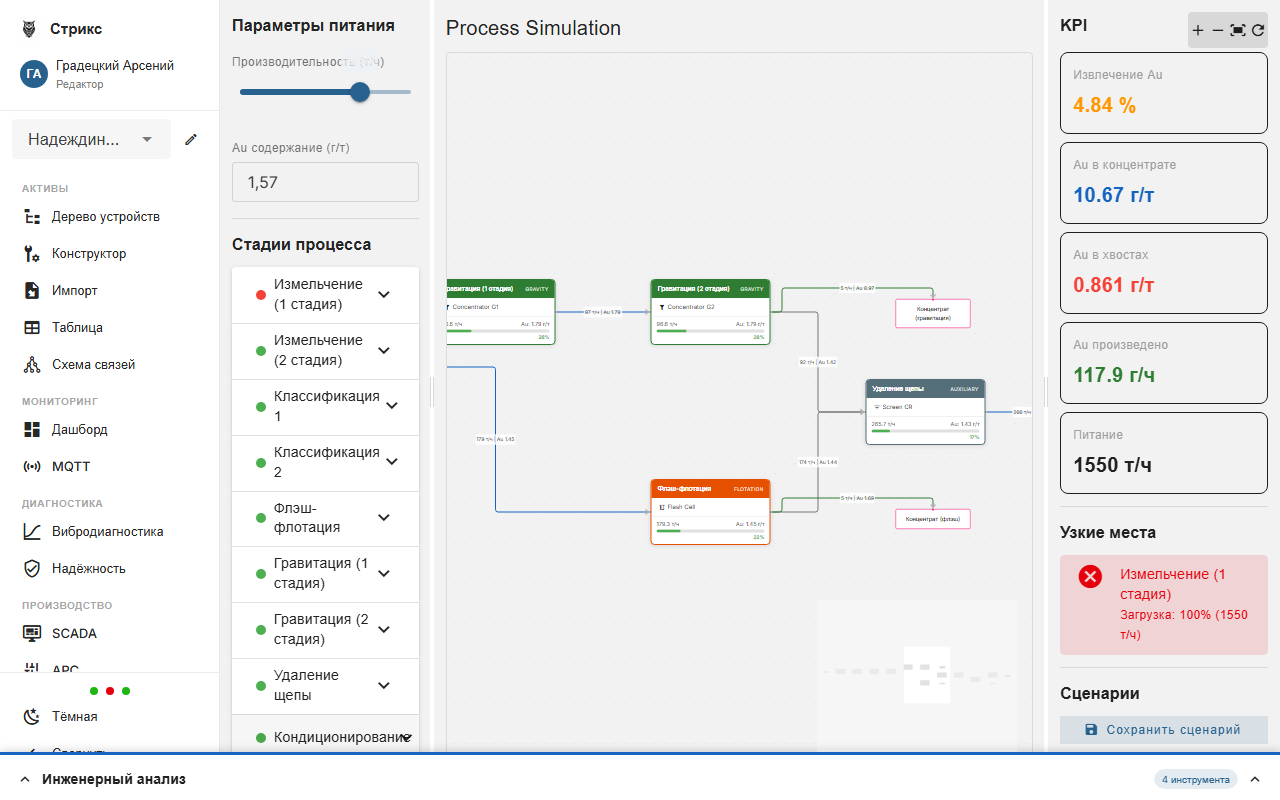Open Вибродиагностика from the sidebar
Viewport: 1280px width, 800px height.
click(x=107, y=532)
